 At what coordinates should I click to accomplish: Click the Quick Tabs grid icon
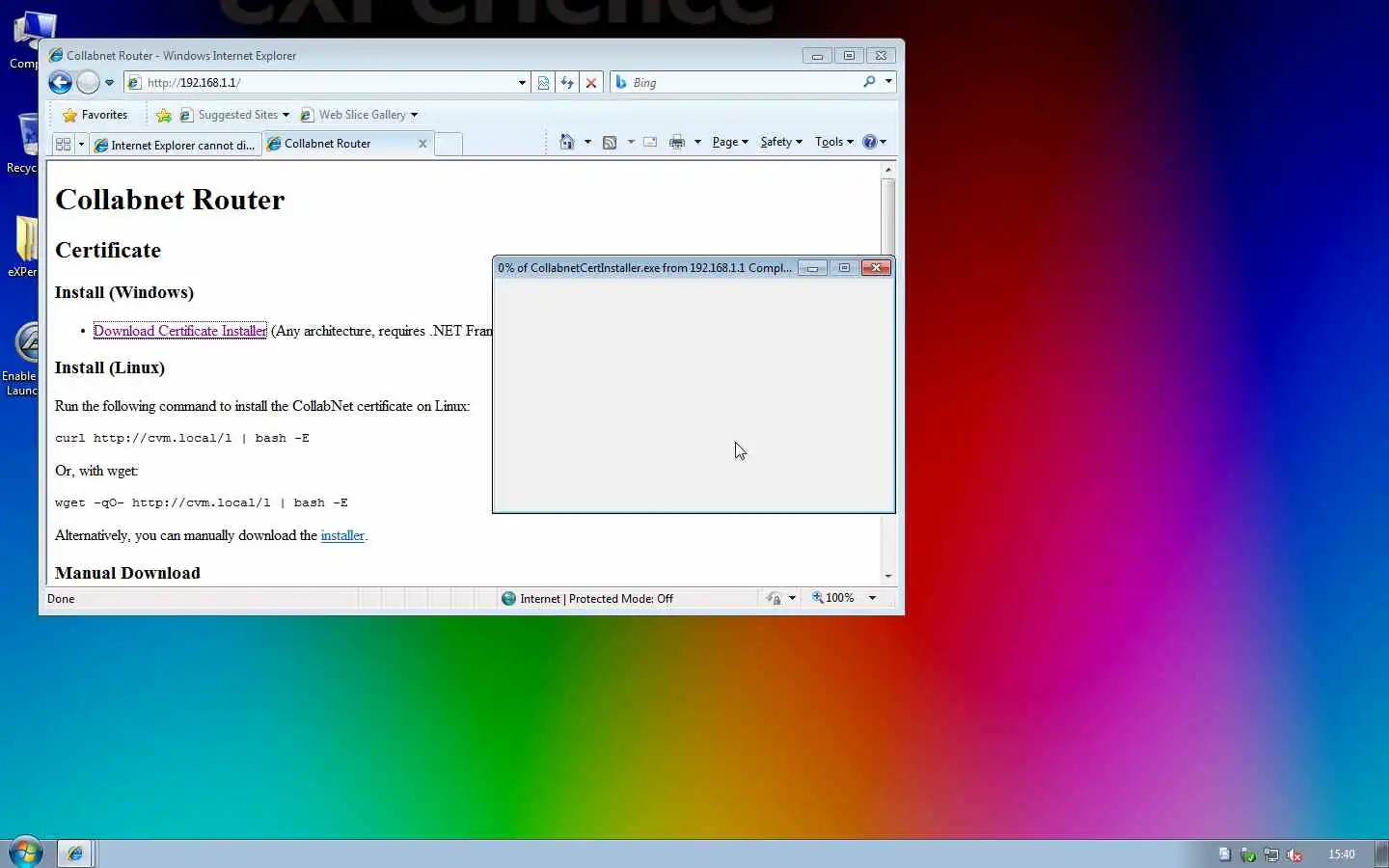point(64,144)
